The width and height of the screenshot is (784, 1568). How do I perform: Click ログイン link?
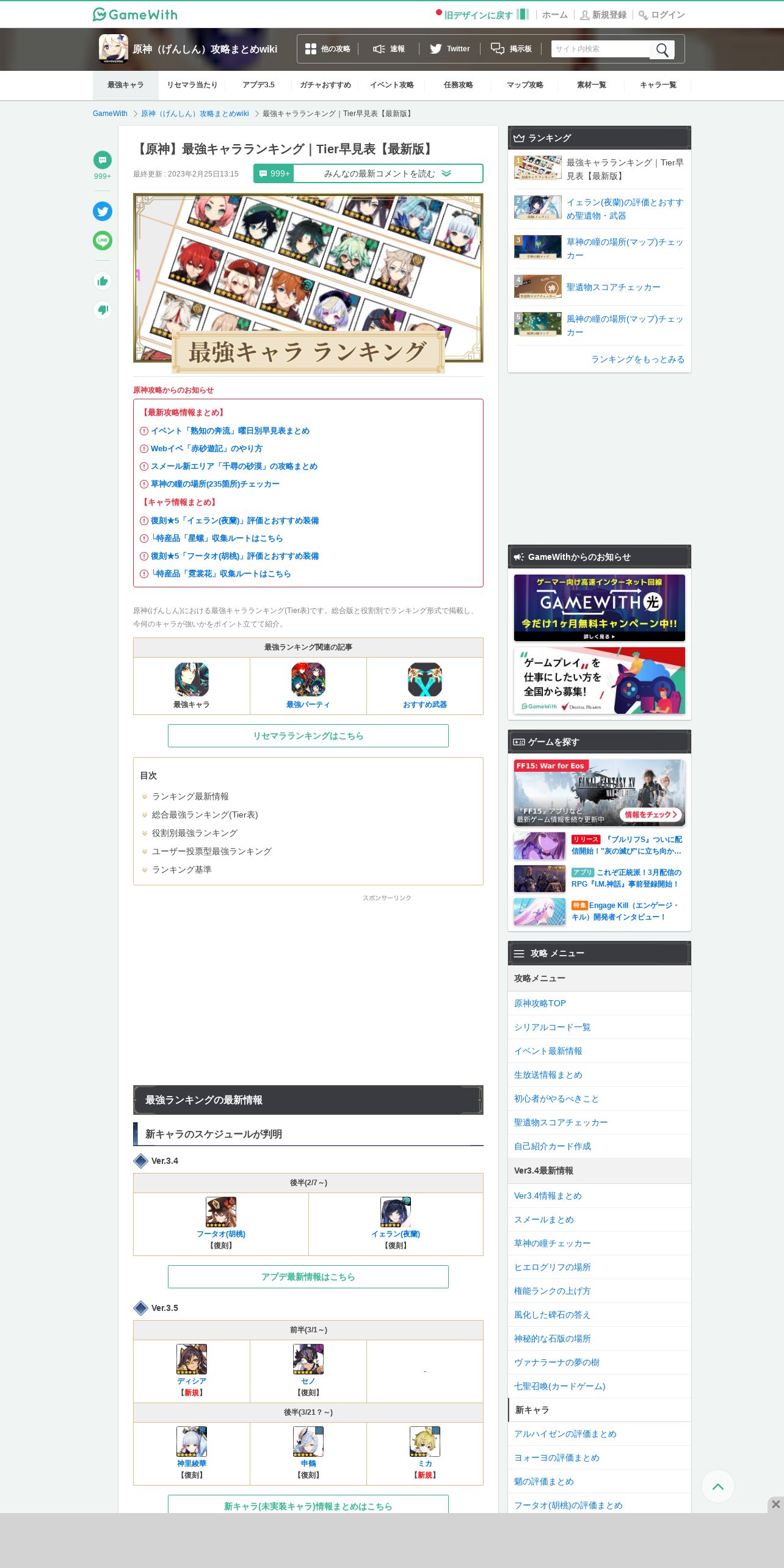tap(662, 15)
